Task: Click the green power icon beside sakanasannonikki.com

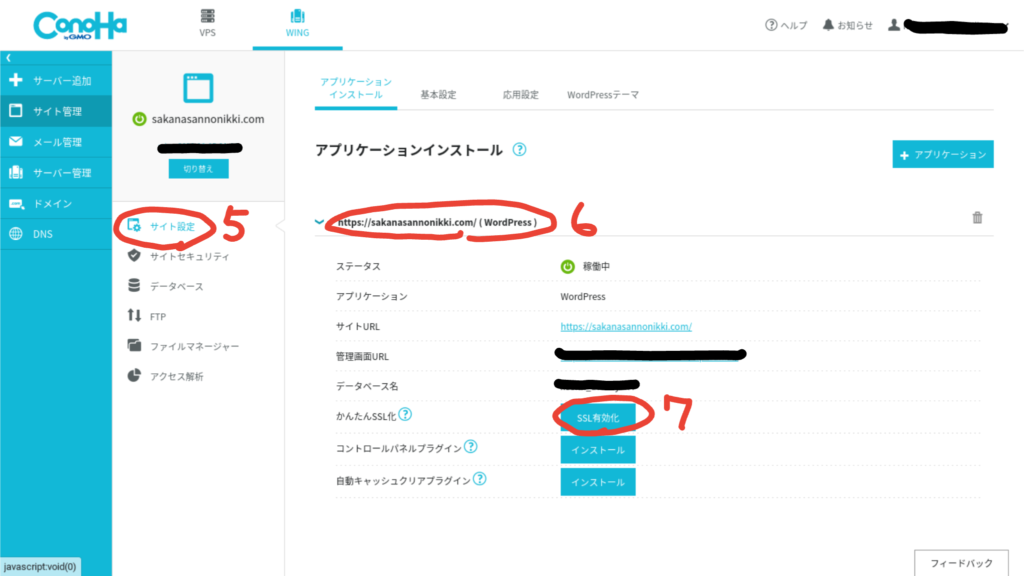Action: click(139, 119)
